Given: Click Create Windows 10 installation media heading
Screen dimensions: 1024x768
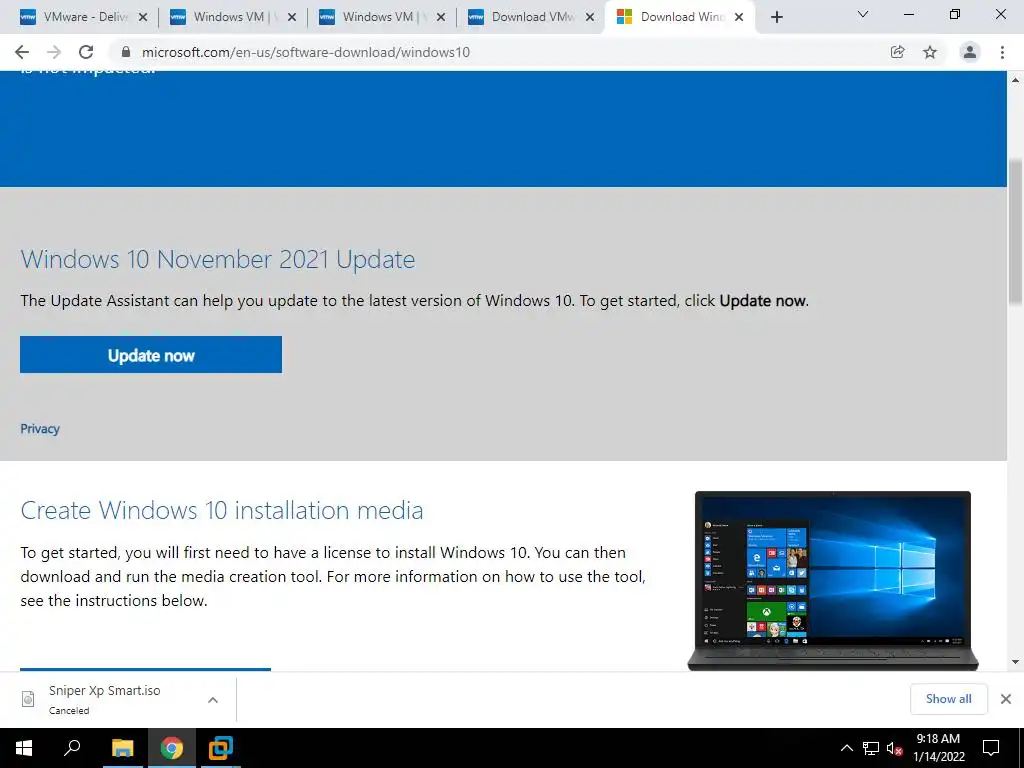Looking at the screenshot, I should point(222,510).
